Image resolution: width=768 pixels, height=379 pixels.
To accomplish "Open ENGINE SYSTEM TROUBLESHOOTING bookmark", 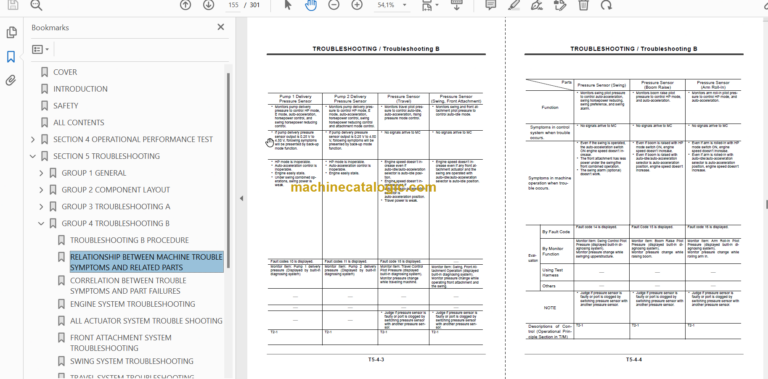I will click(132, 304).
